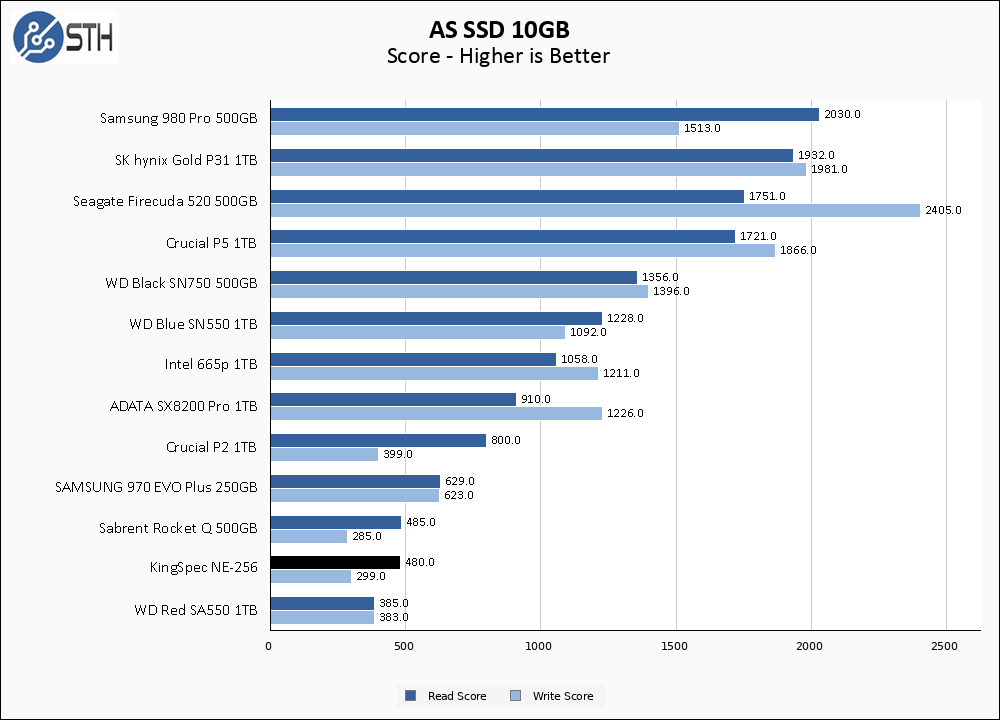The height and width of the screenshot is (720, 1000).
Task: Select the Read Score legend label
Action: coord(457,696)
